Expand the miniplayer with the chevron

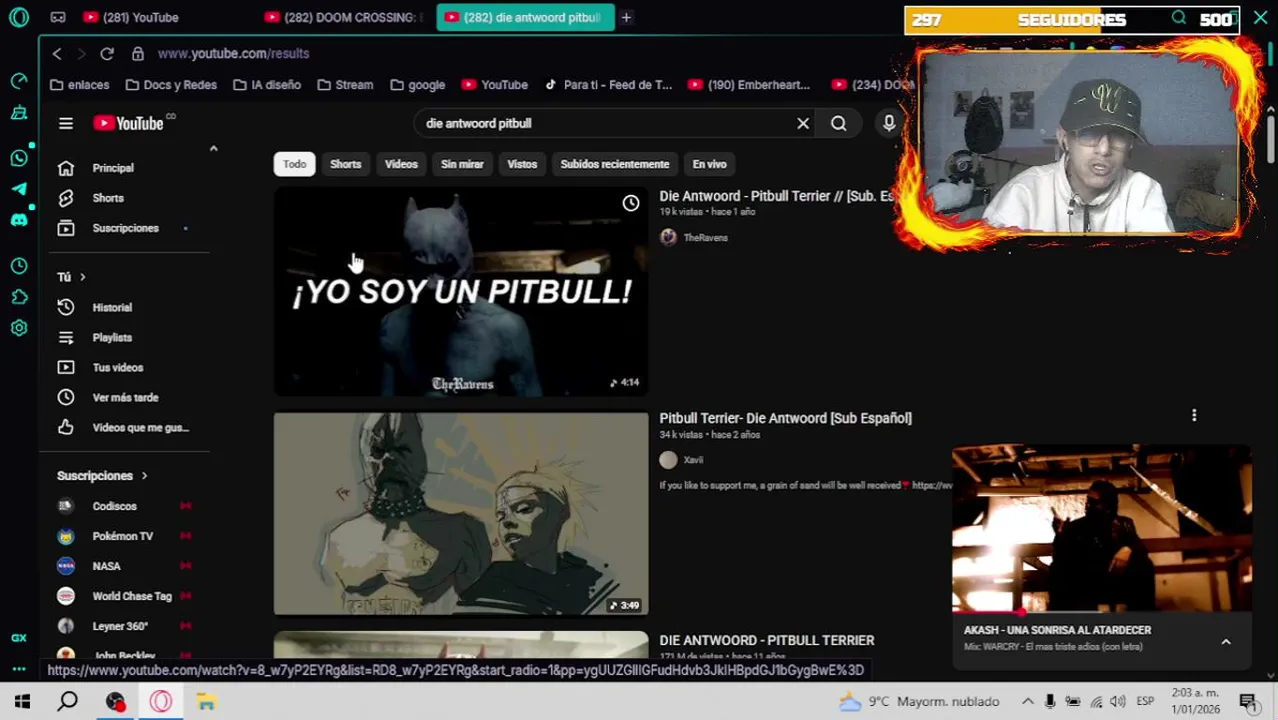coord(1226,641)
